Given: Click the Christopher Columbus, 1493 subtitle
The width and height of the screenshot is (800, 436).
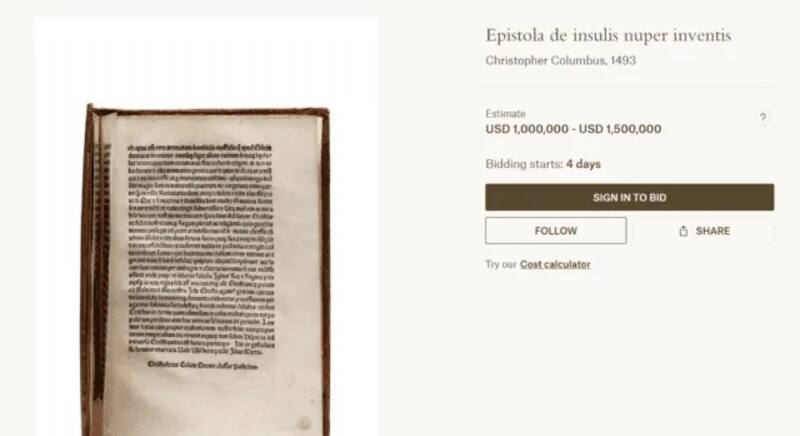Looking at the screenshot, I should point(560,60).
